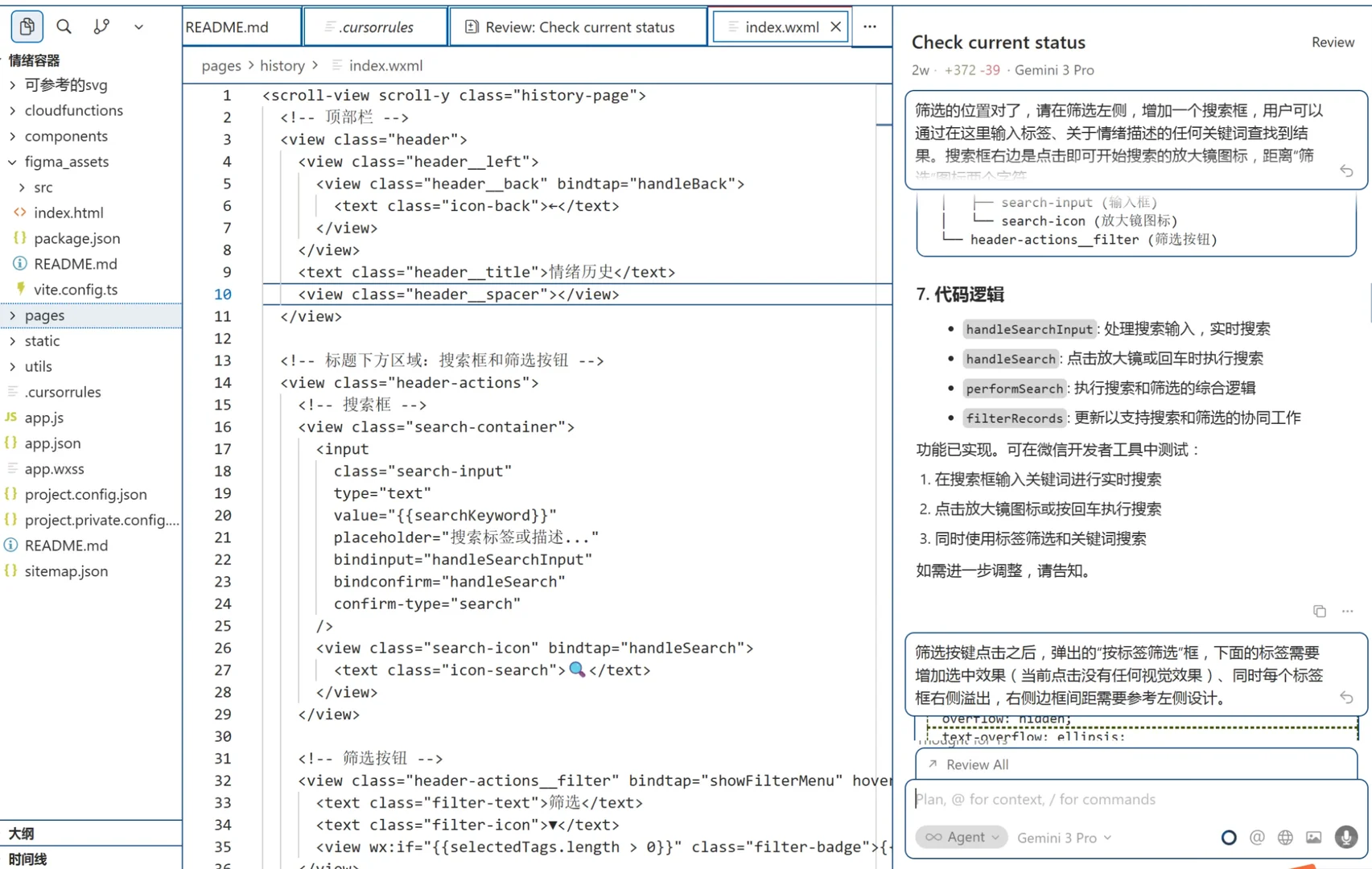Click the performSearch code chip in chat
Image resolution: width=1372 pixels, height=869 pixels.
(x=1014, y=389)
